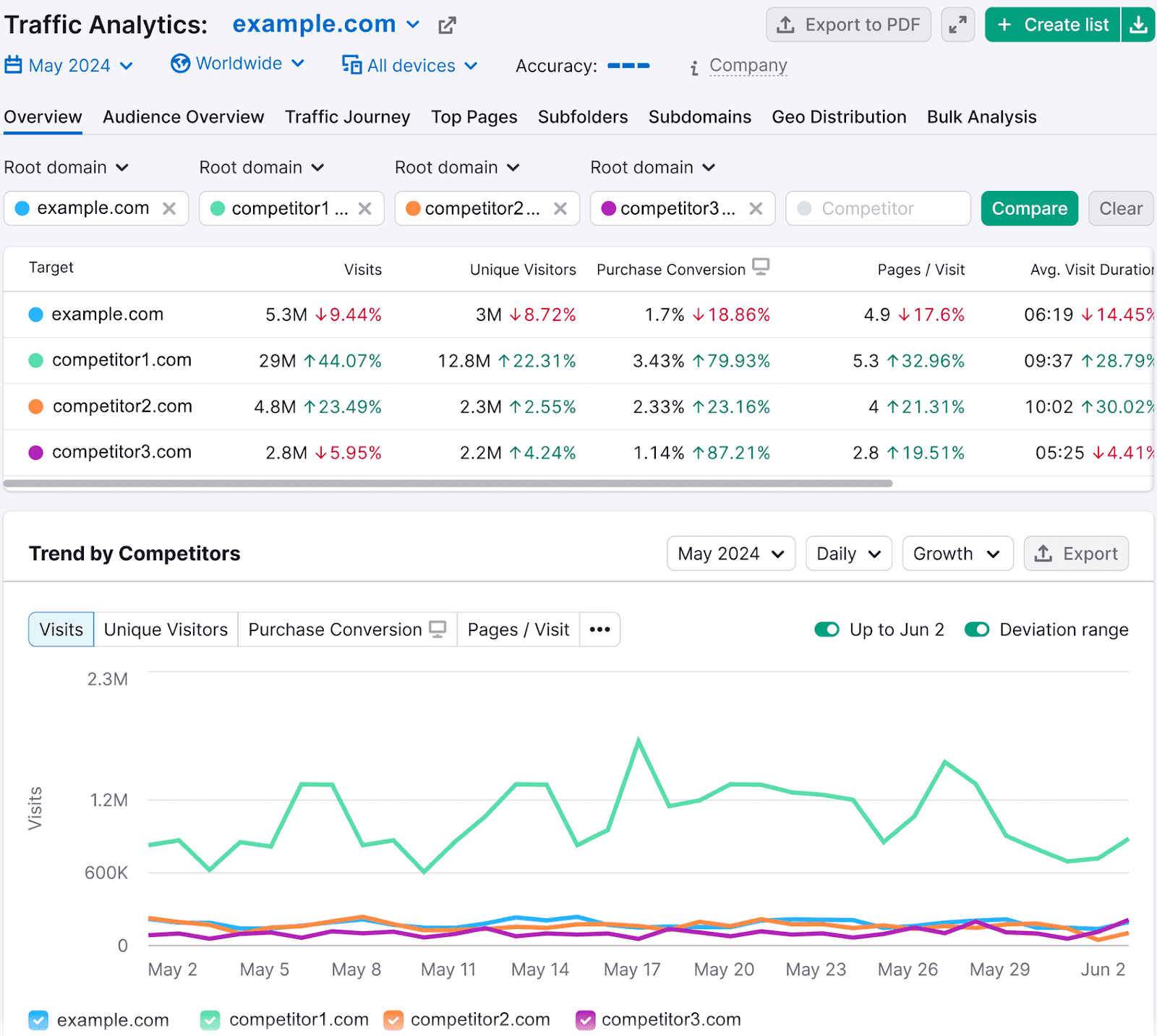Click the monitor icon beside Purchase Conversion header
The width and height of the screenshot is (1157, 1036).
[x=760, y=267]
